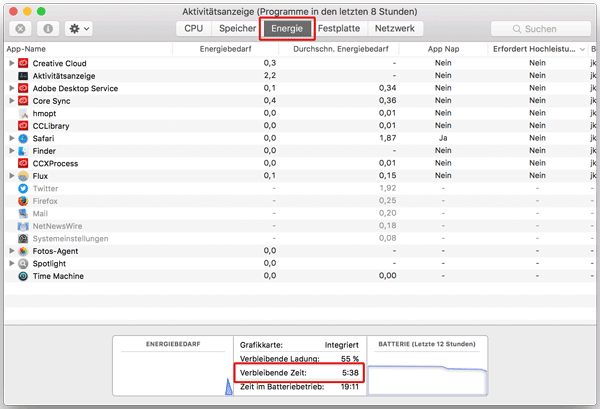Viewport: 600px width, 409px height.
Task: Expand the Fotos-Agent row
Action: click(11, 251)
